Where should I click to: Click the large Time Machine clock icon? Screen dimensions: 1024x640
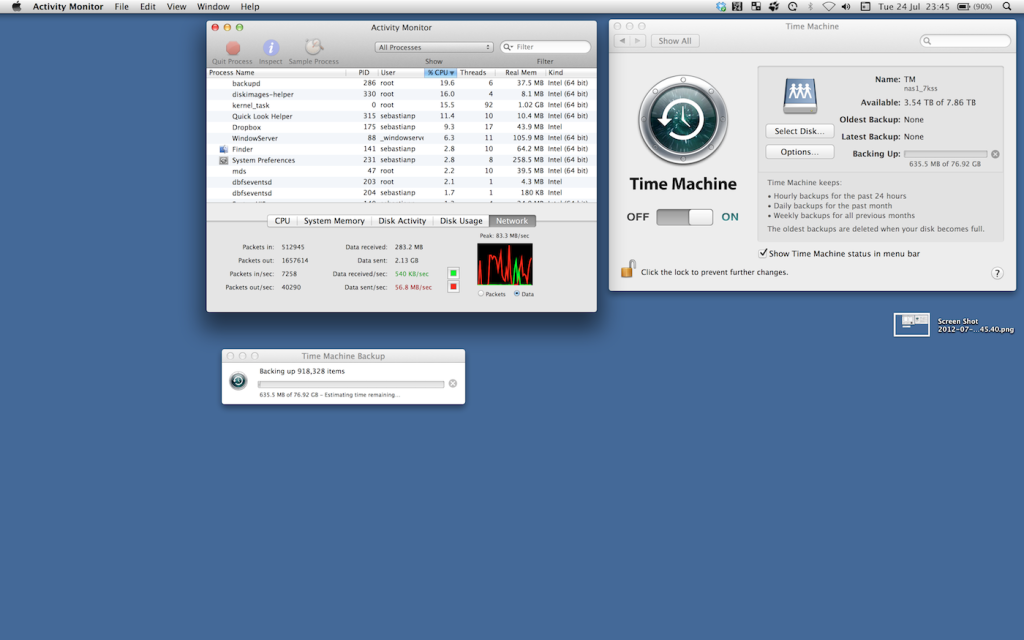click(x=682, y=120)
